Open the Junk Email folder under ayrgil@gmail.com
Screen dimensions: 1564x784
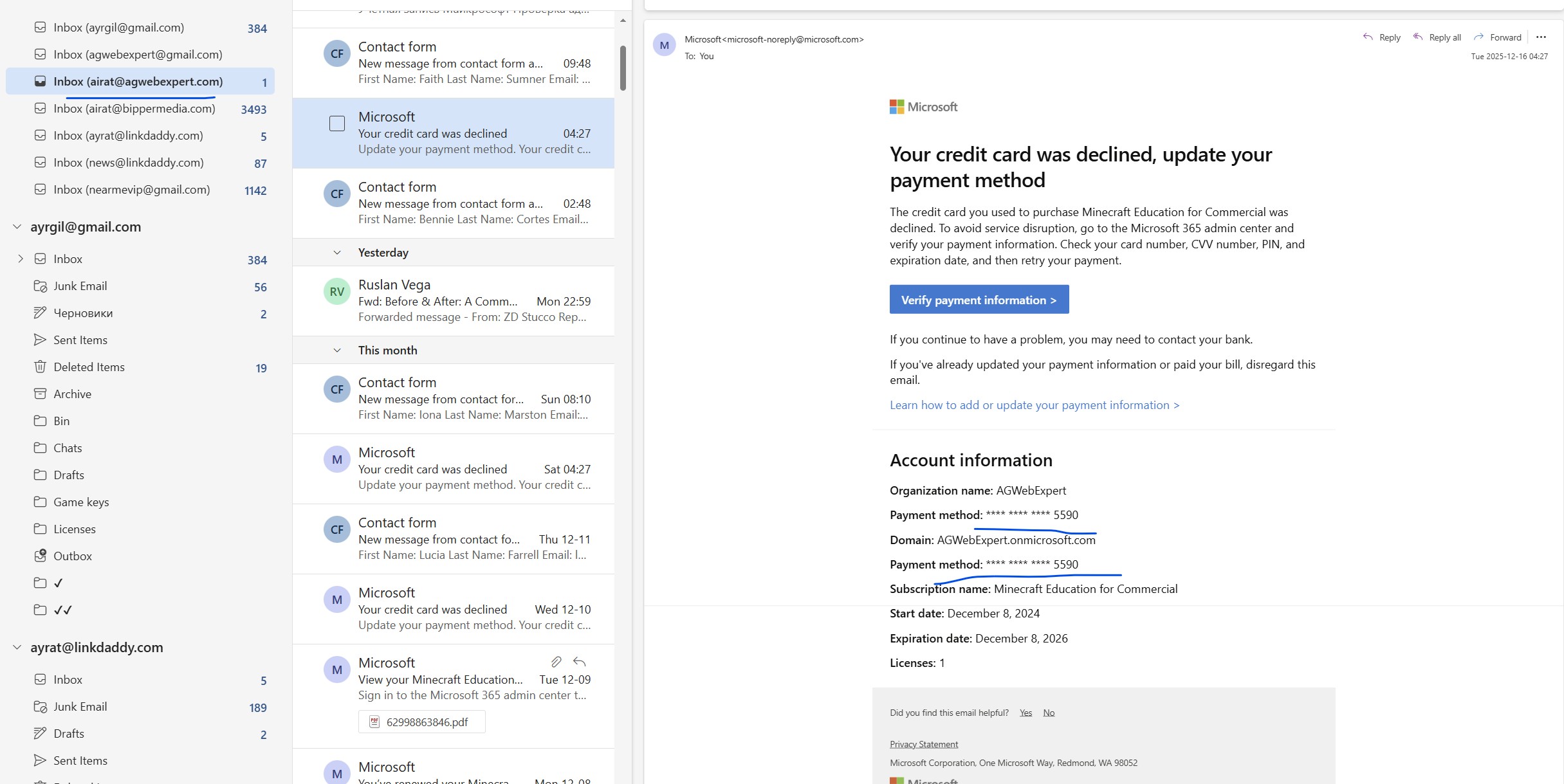140,286
